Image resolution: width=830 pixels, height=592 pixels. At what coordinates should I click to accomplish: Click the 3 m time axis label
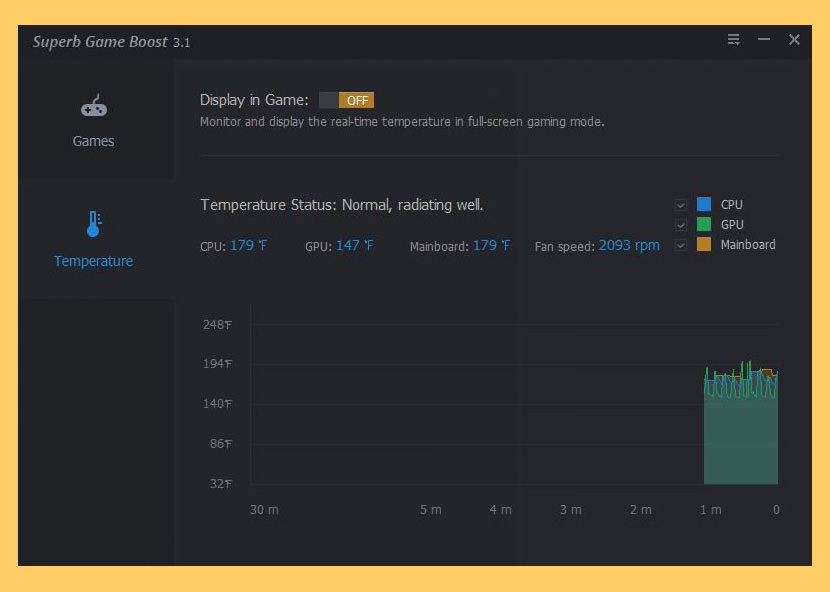pos(571,510)
